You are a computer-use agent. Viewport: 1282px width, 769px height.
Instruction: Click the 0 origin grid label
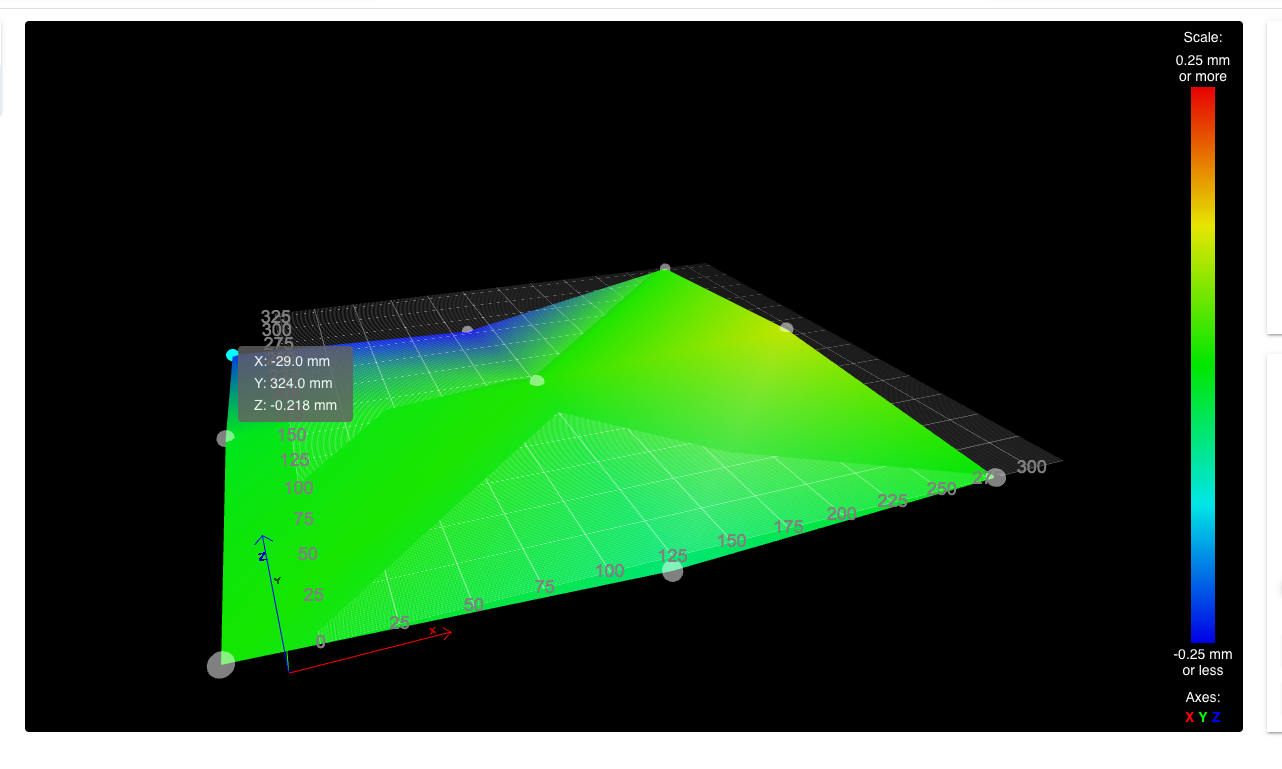[x=320, y=642]
